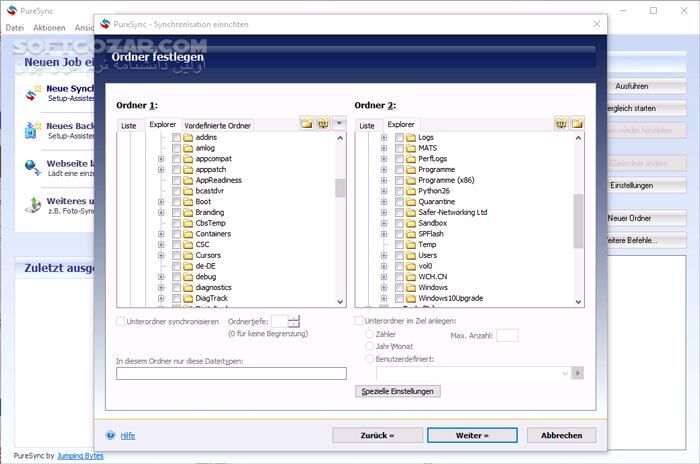The height and width of the screenshot is (464, 700).
Task: Open Aktionen menu in main window
Action: (x=49, y=28)
